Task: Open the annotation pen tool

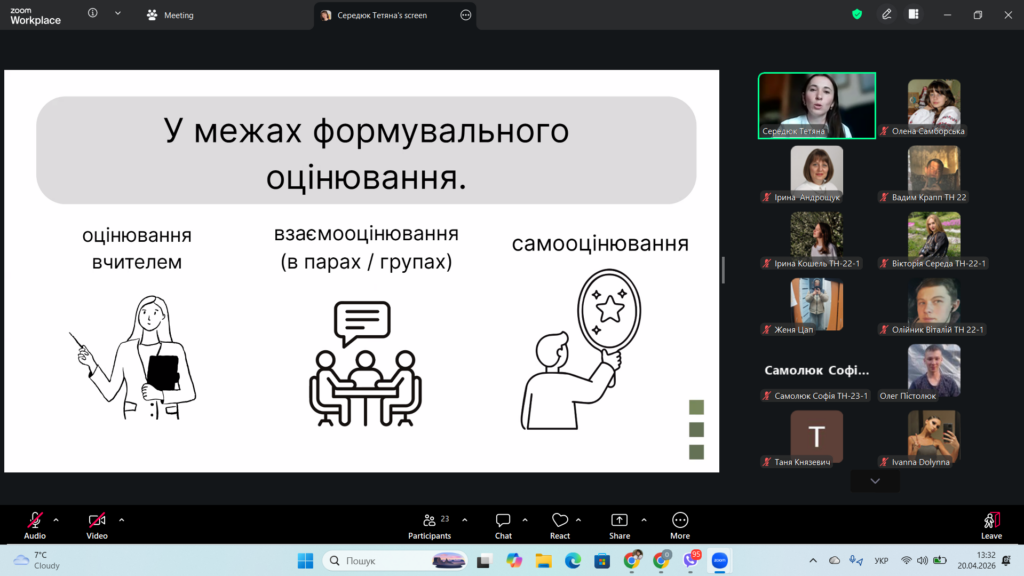Action: point(886,15)
